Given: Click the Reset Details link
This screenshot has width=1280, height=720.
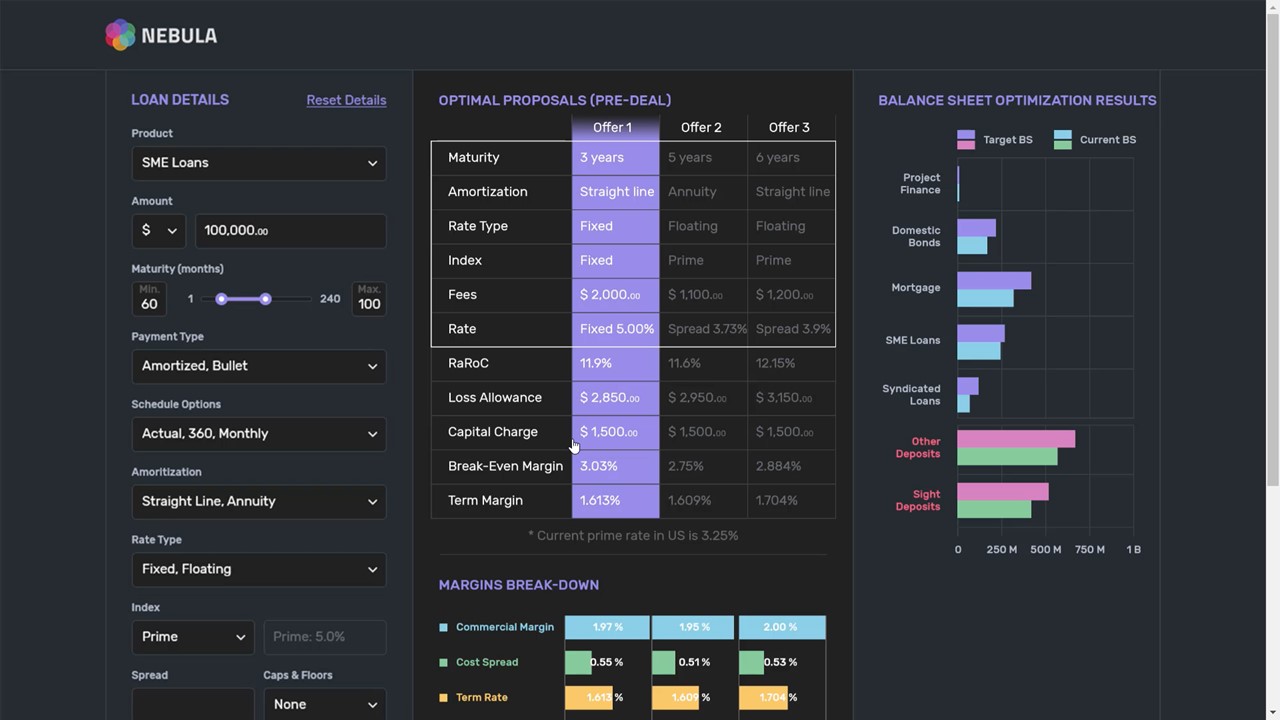Looking at the screenshot, I should [346, 100].
